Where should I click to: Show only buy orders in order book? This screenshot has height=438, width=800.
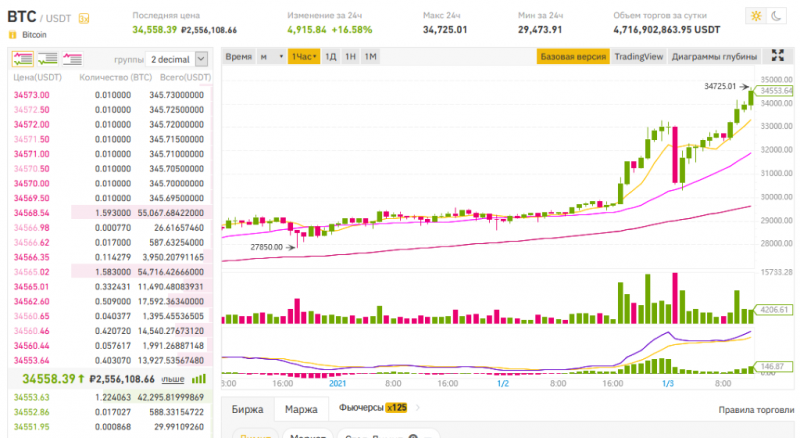[x=46, y=59]
